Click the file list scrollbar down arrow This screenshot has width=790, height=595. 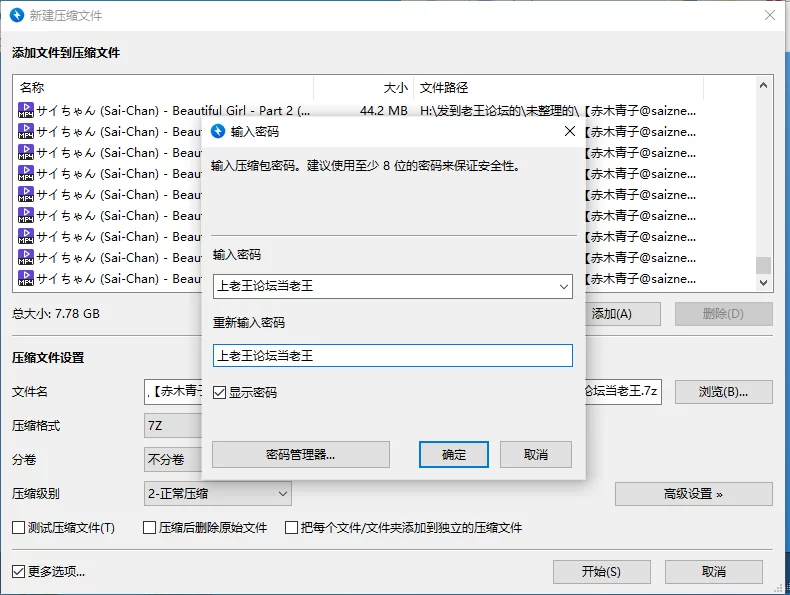point(763,283)
